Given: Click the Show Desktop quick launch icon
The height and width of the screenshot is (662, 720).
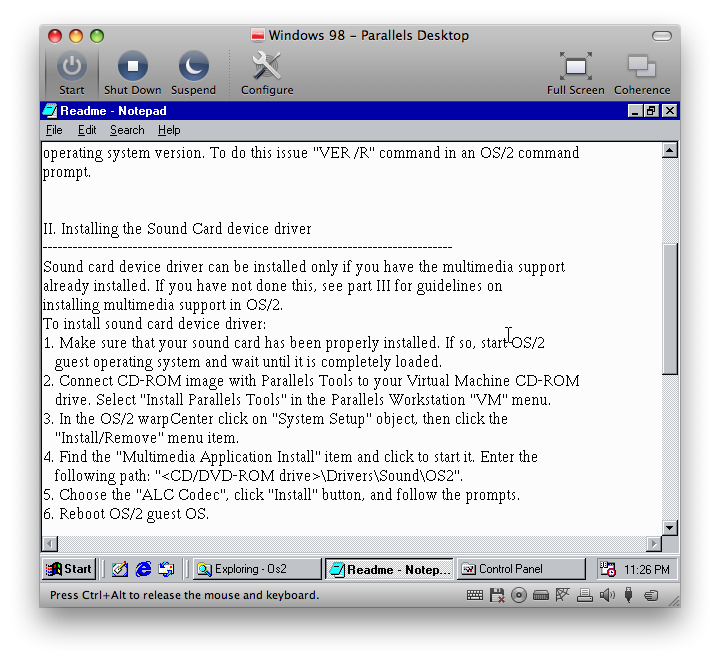Looking at the screenshot, I should (120, 569).
